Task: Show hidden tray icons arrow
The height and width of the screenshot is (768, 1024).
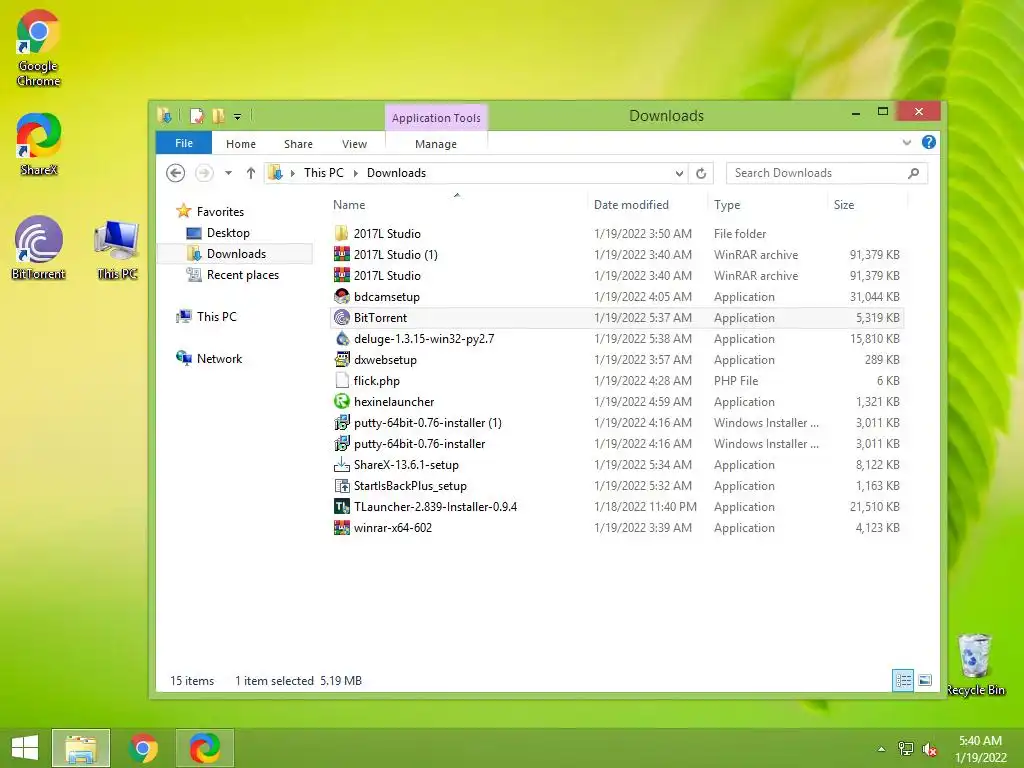Action: click(882, 749)
